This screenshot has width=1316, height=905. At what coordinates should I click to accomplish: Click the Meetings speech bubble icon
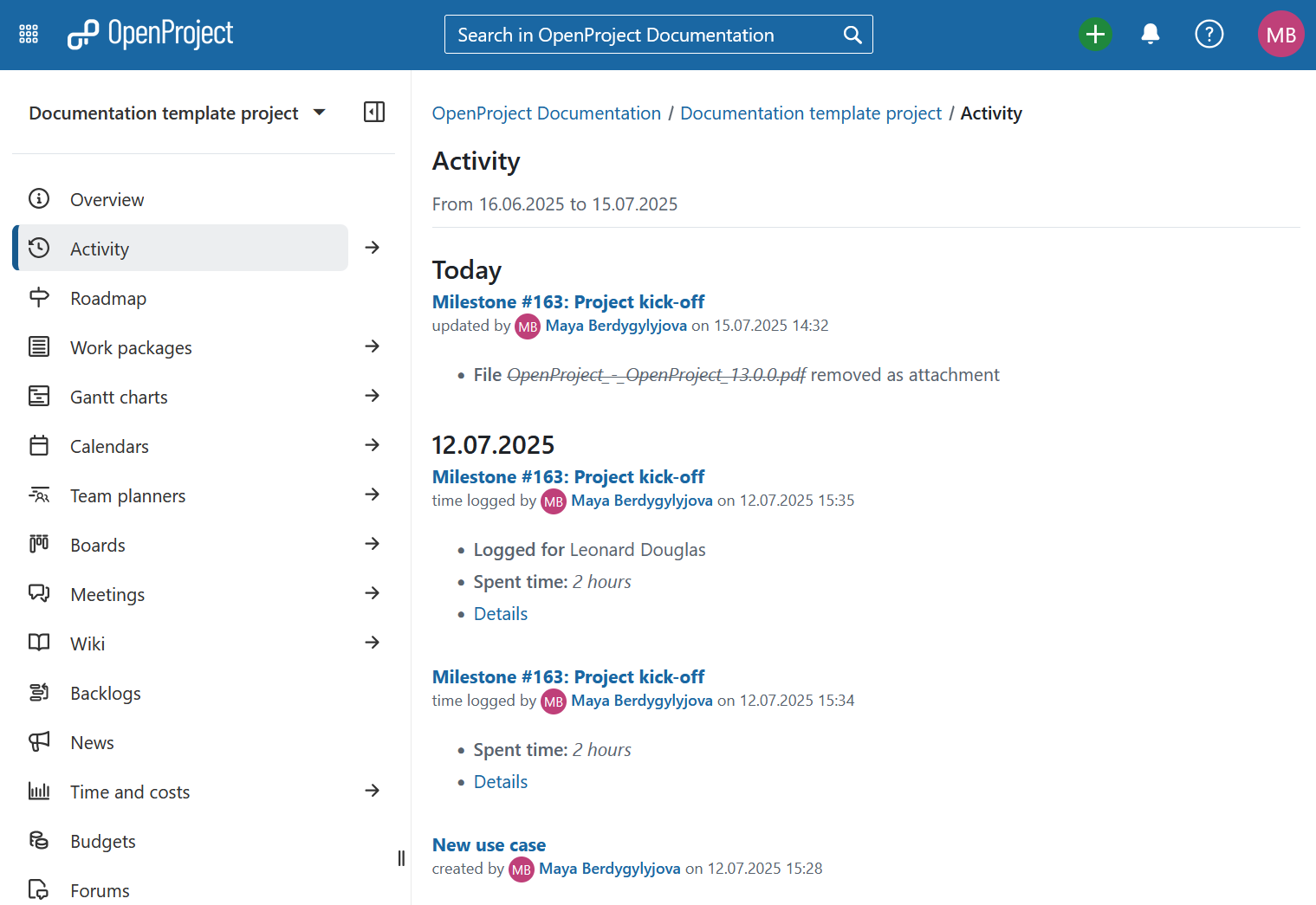pyautogui.click(x=39, y=594)
